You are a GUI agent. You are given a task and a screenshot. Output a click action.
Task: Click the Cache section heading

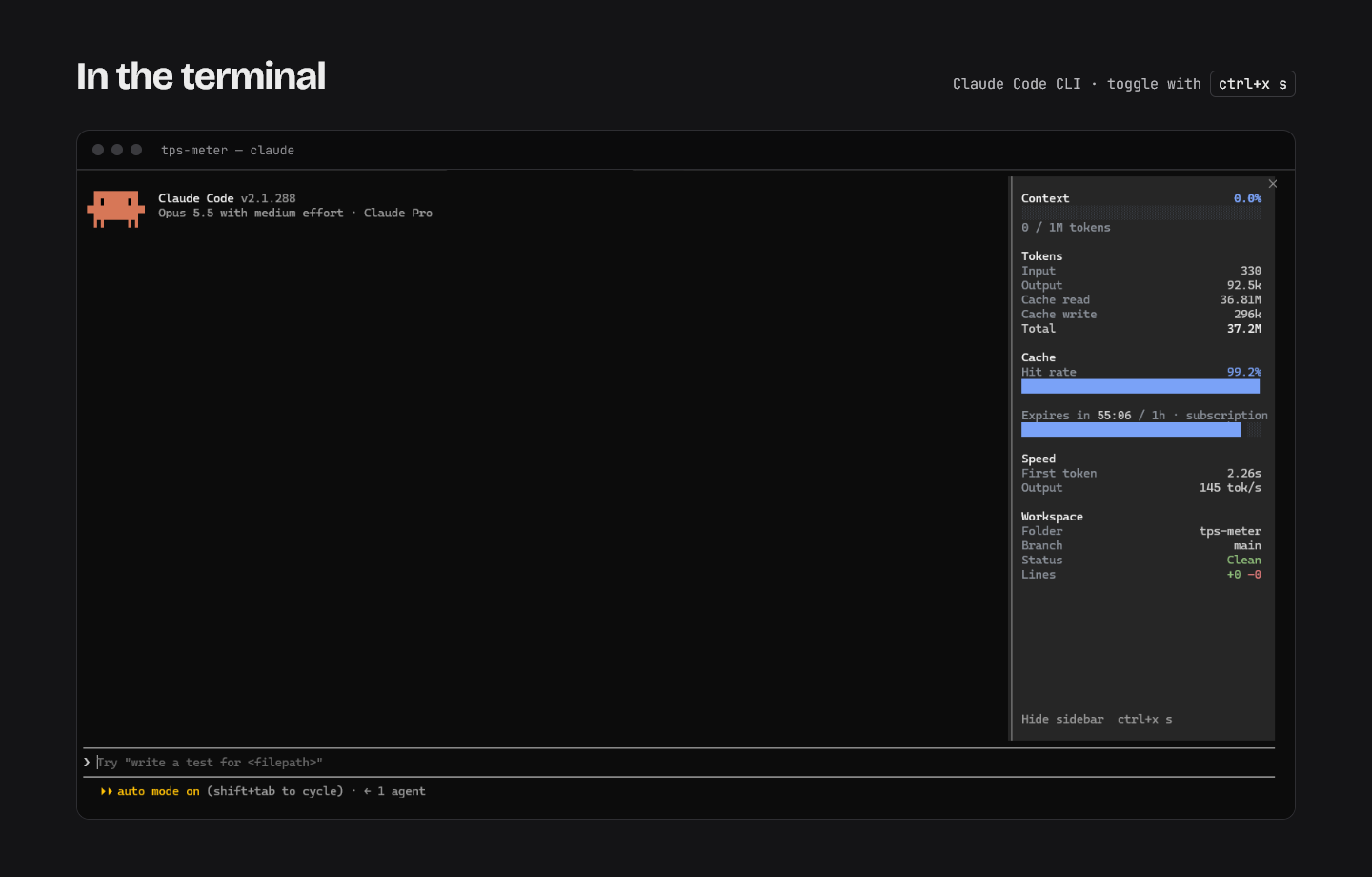[x=1039, y=357]
